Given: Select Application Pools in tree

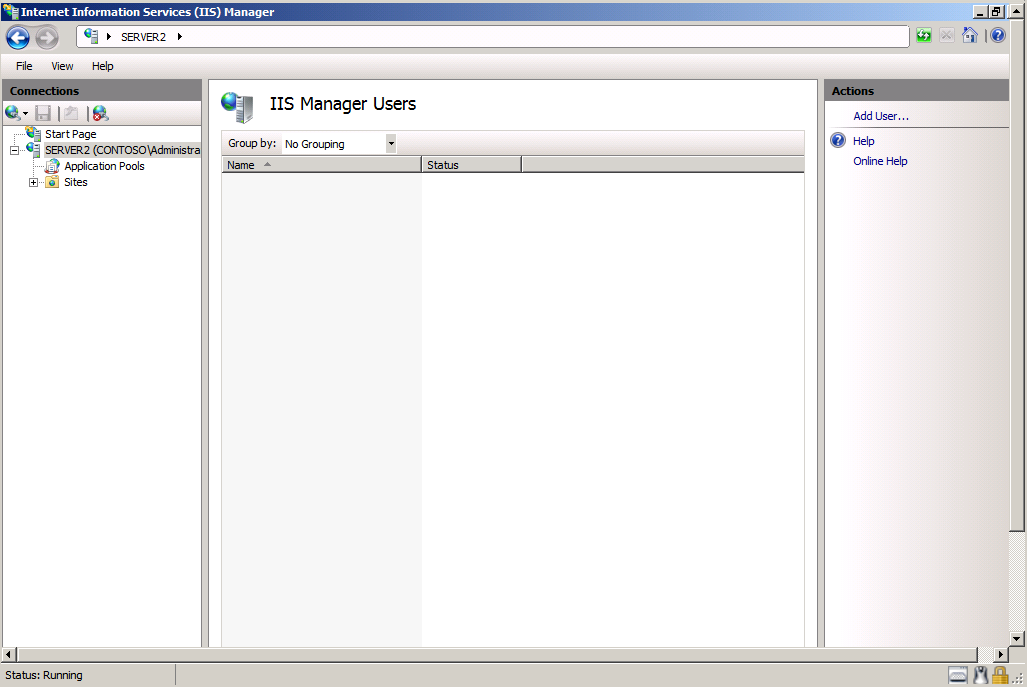Looking at the screenshot, I should pyautogui.click(x=104, y=166).
